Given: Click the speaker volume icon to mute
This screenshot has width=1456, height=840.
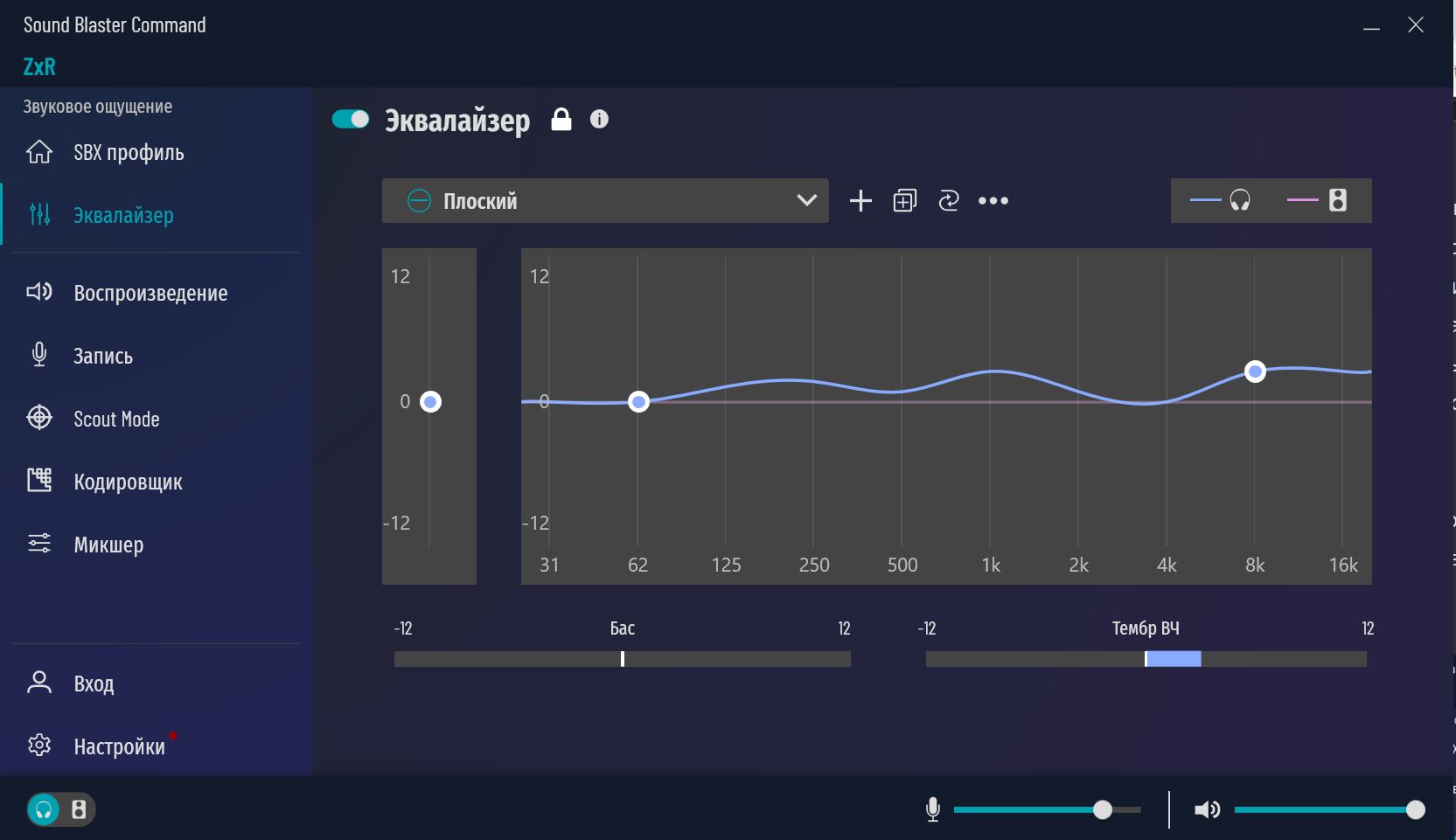Looking at the screenshot, I should (1207, 810).
